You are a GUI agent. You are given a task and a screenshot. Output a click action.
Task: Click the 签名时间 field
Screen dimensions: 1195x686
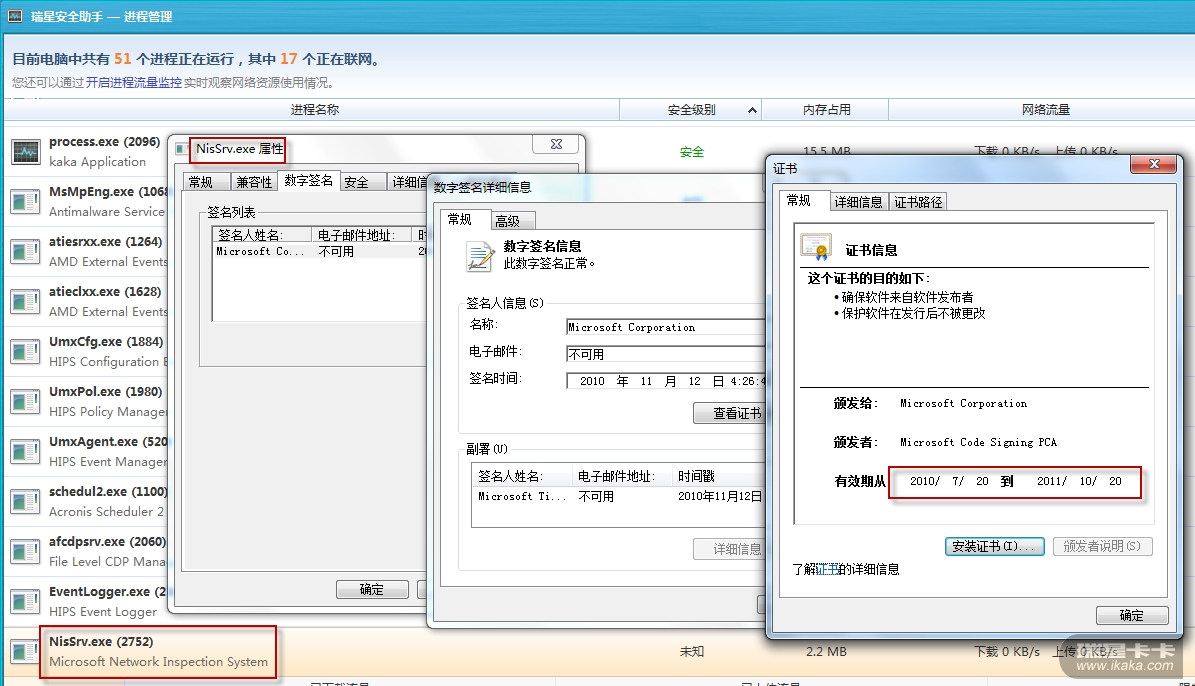pyautogui.click(x=665, y=381)
